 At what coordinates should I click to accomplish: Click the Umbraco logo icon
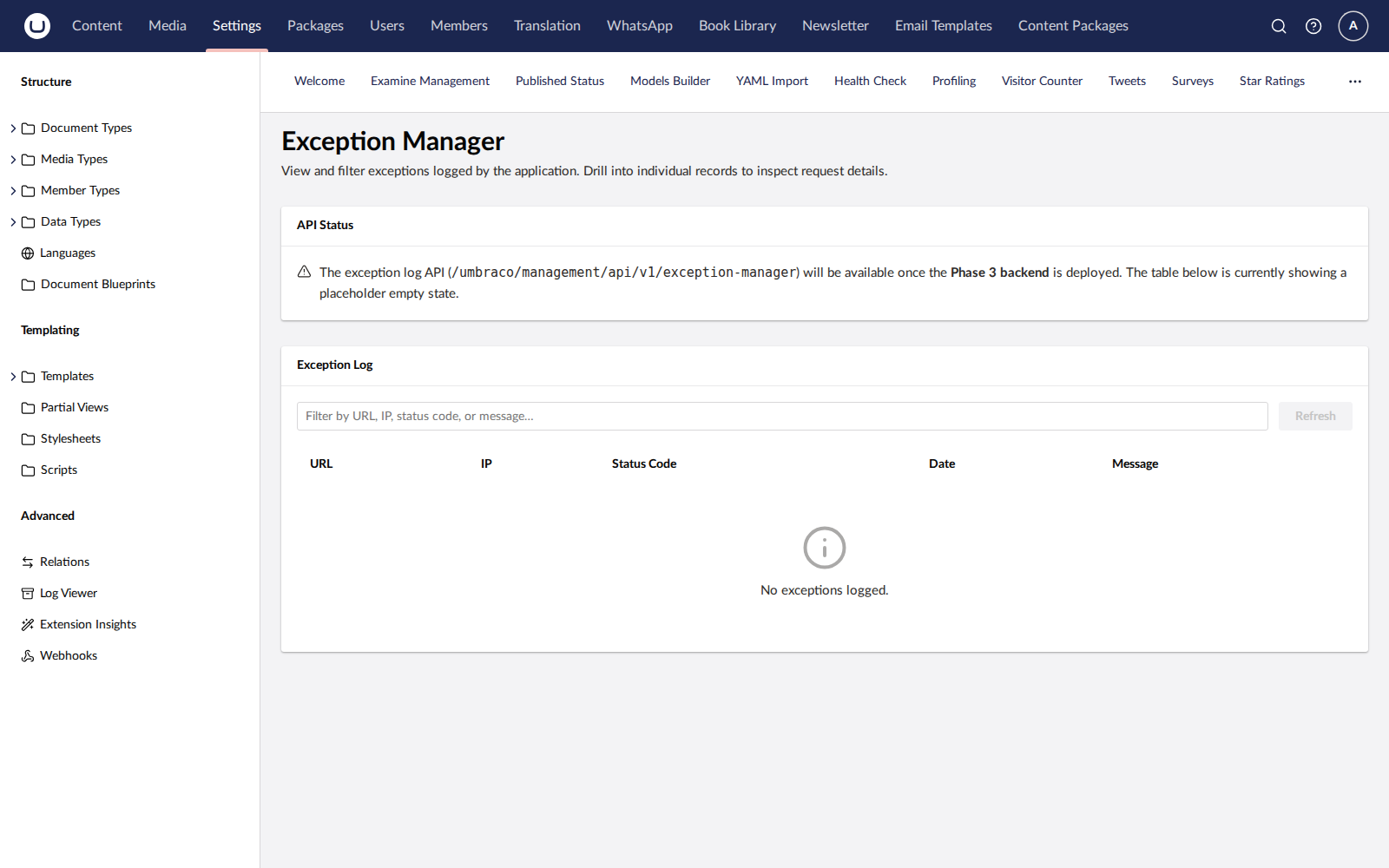(x=37, y=26)
